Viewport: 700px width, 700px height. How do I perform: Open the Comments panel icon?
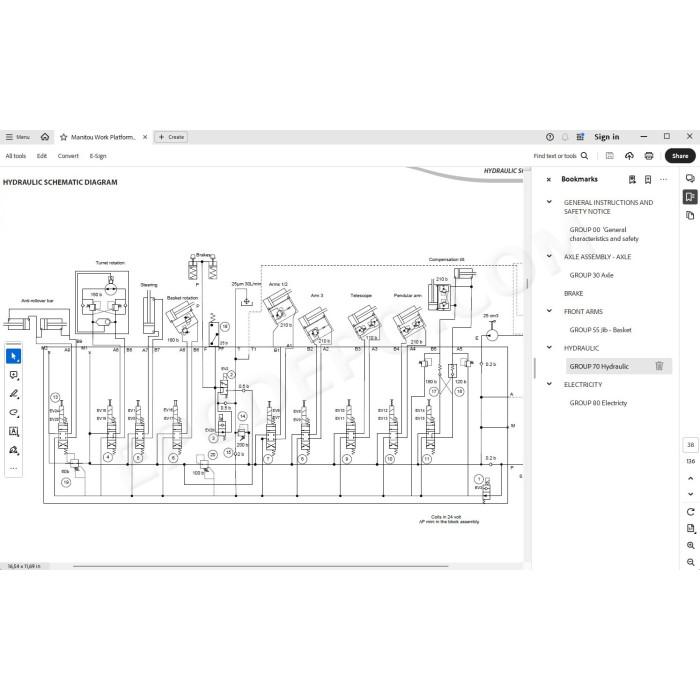click(x=690, y=178)
